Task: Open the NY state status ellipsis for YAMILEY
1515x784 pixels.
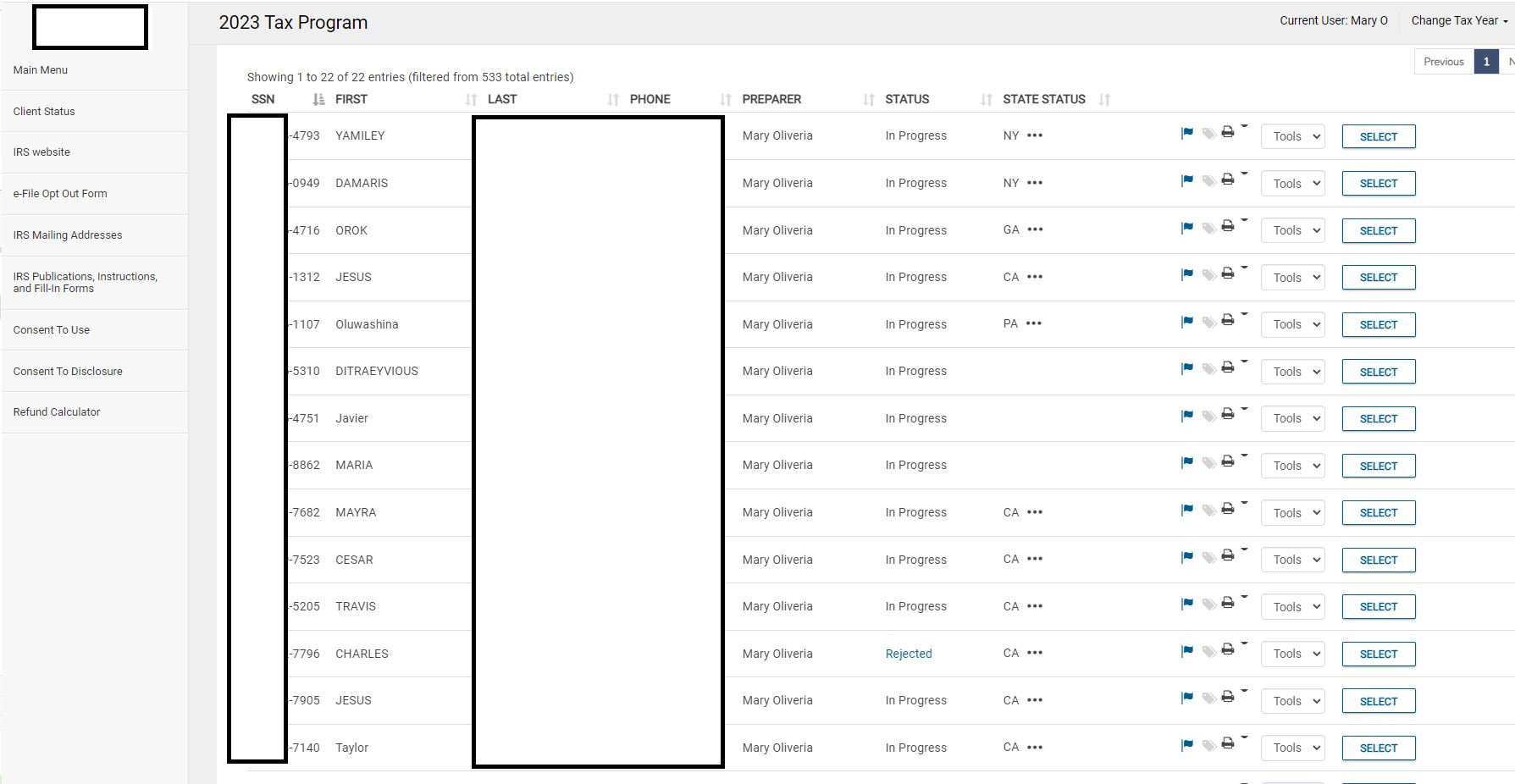Action: click(1035, 135)
